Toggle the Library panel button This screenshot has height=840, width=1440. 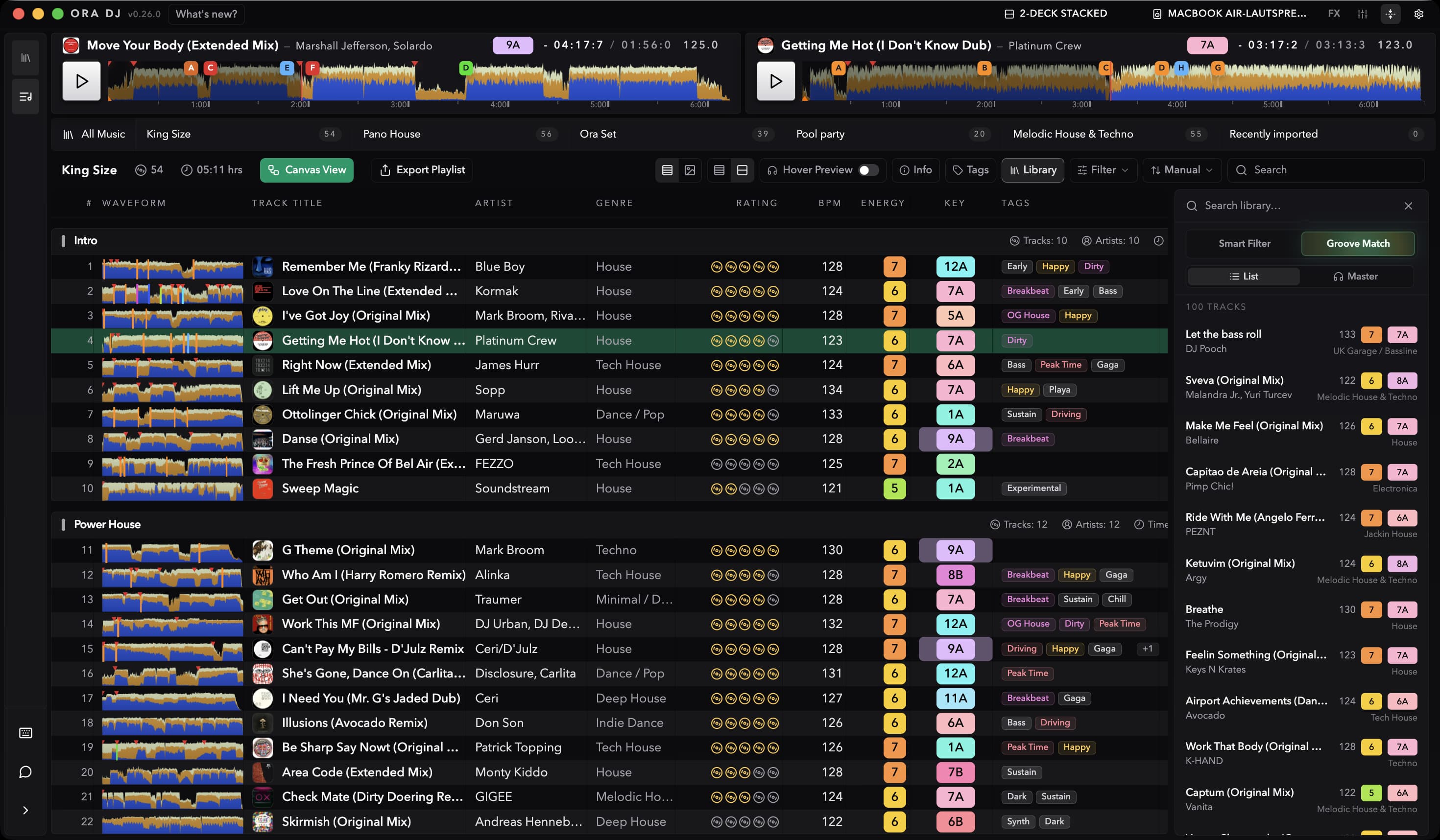click(x=1032, y=170)
